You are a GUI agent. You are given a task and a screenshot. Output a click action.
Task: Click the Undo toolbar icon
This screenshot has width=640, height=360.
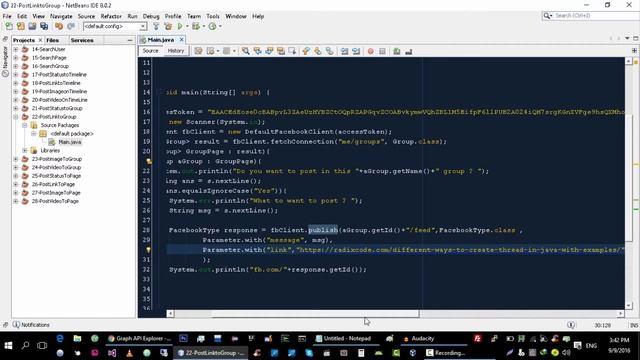59,26
